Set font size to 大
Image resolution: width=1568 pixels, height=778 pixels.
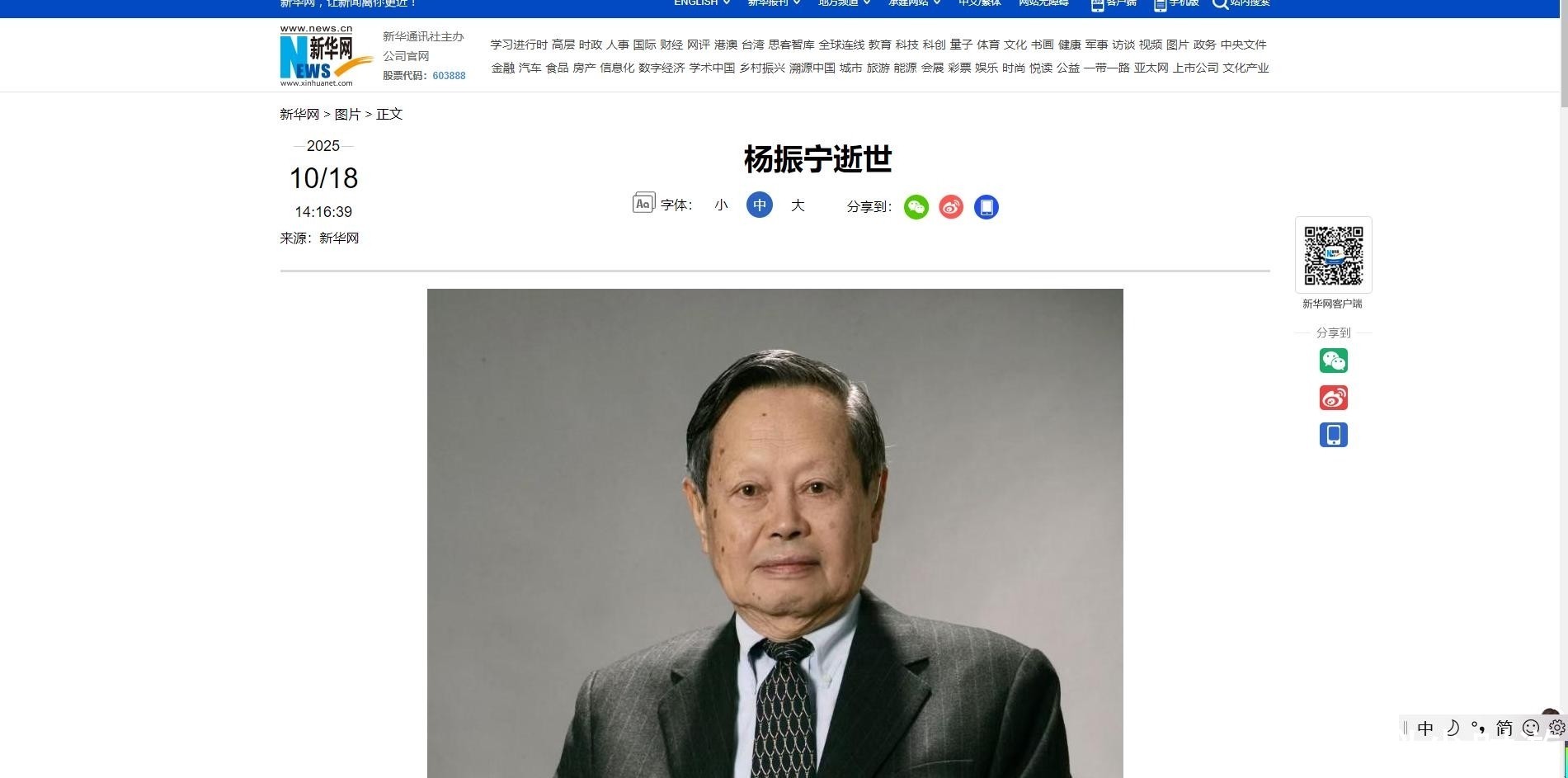798,205
